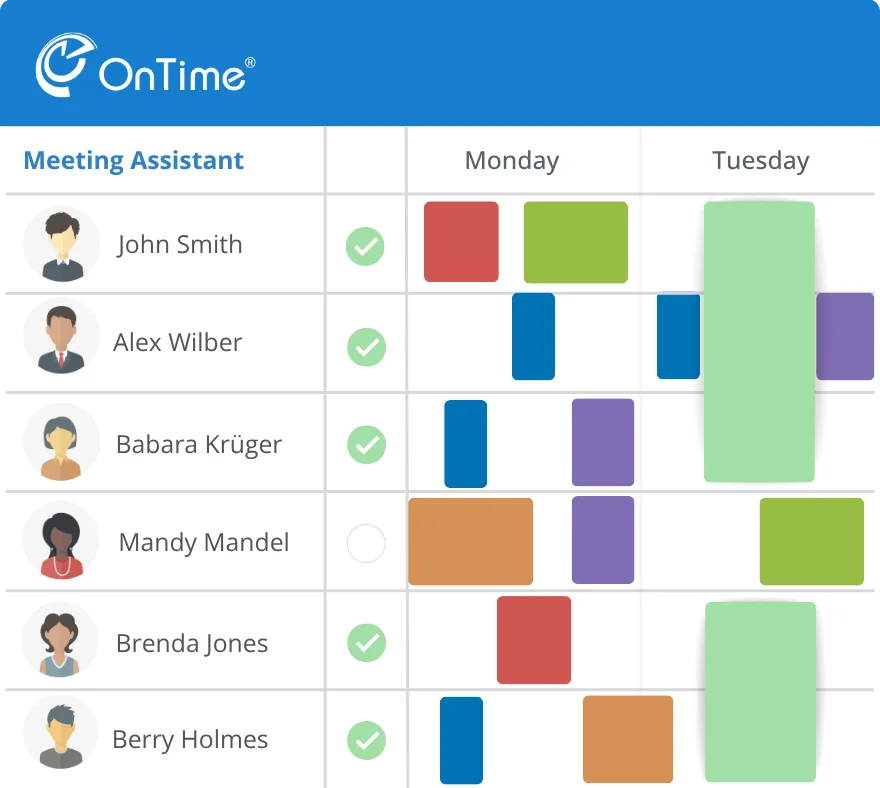Select Mandy Mandel's green Tuesday appointment block
Screen dimensions: 880x788
click(811, 541)
